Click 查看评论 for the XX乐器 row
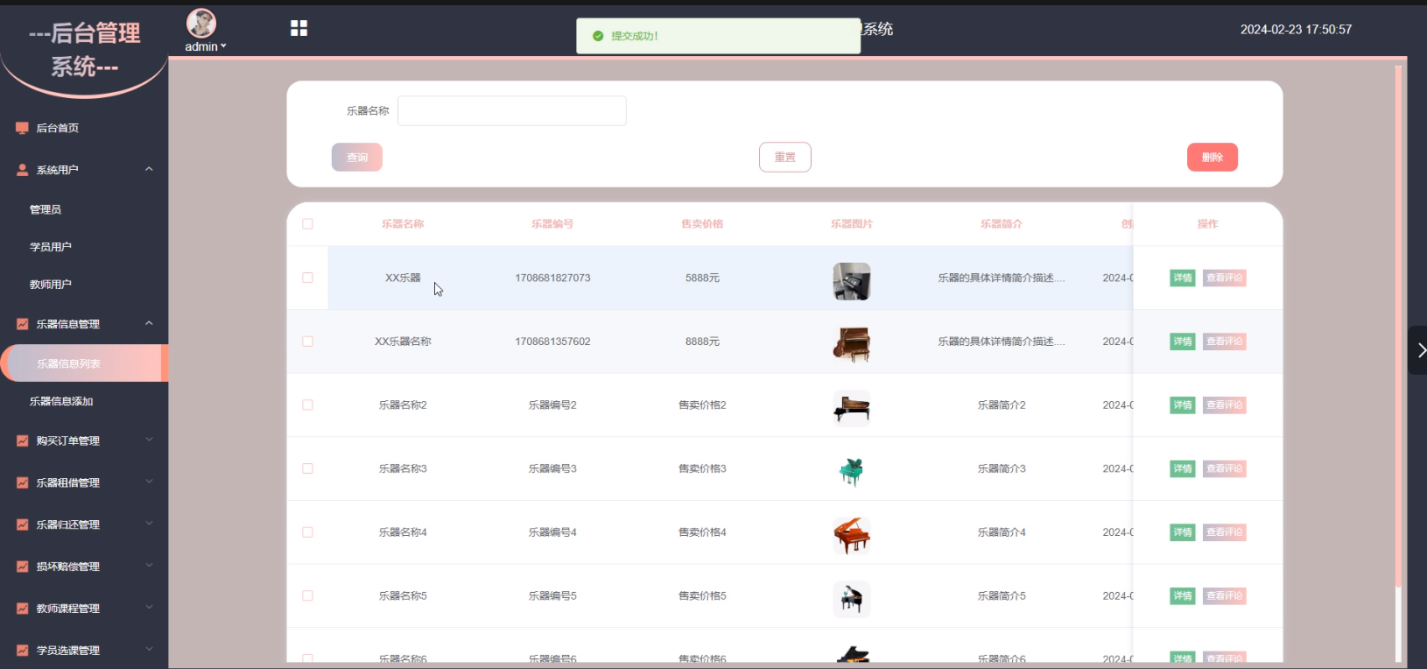The width and height of the screenshot is (1427, 669). 1224,278
